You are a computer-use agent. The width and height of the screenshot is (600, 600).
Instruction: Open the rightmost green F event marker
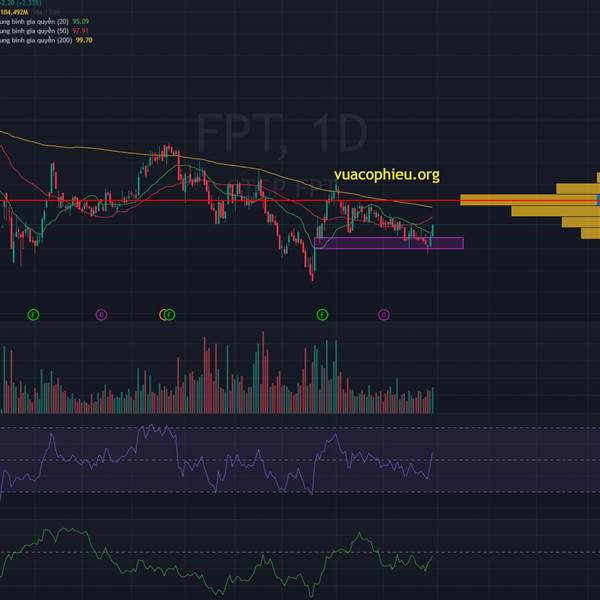coord(322,315)
